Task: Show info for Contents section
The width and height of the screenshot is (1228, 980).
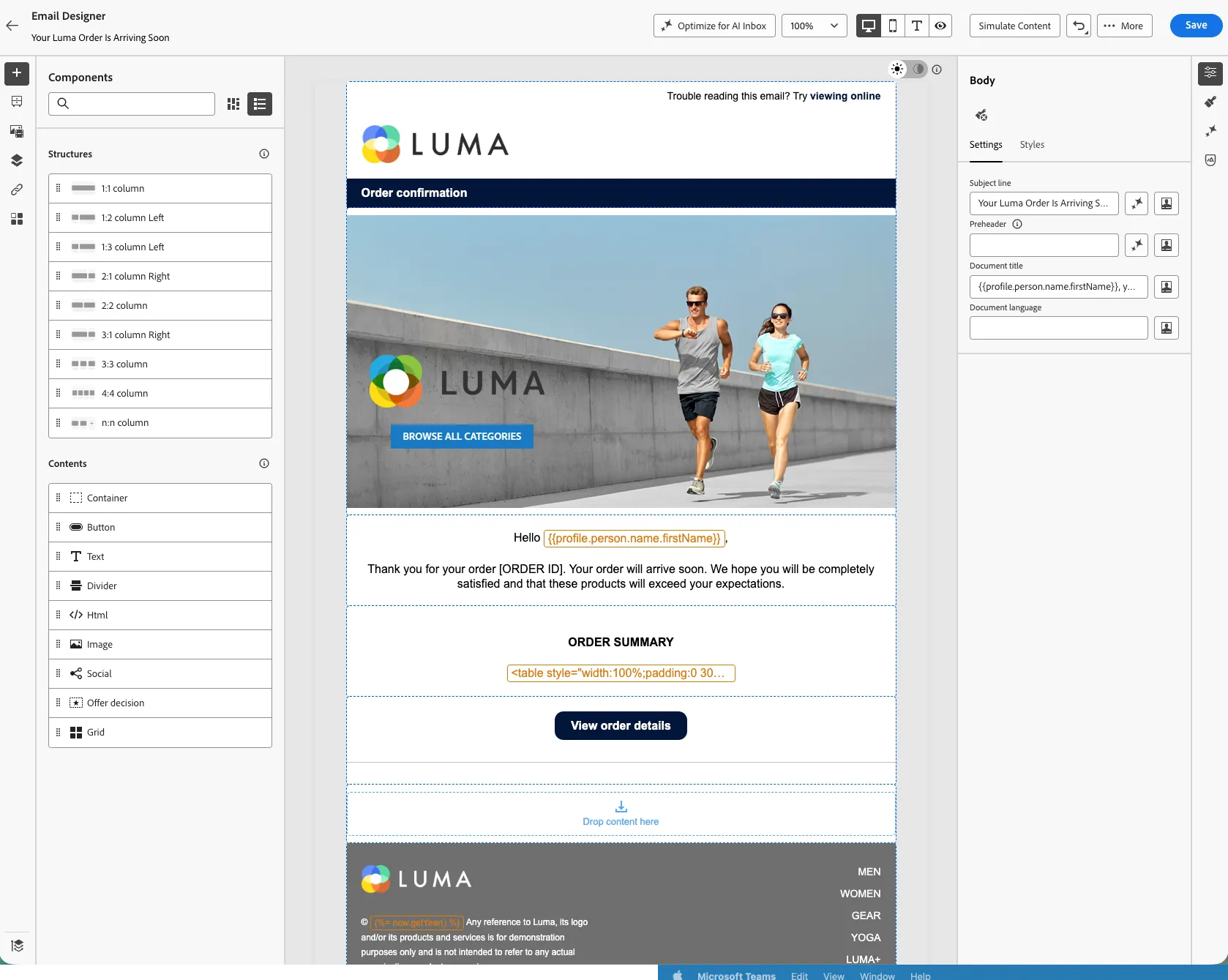Action: coord(264,463)
